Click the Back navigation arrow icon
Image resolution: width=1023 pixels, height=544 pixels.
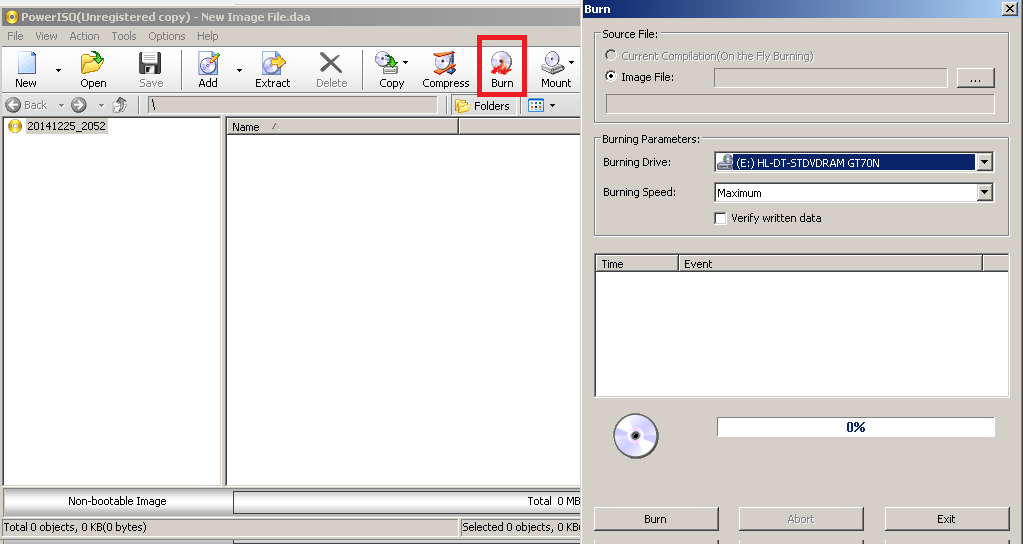pyautogui.click(x=13, y=104)
